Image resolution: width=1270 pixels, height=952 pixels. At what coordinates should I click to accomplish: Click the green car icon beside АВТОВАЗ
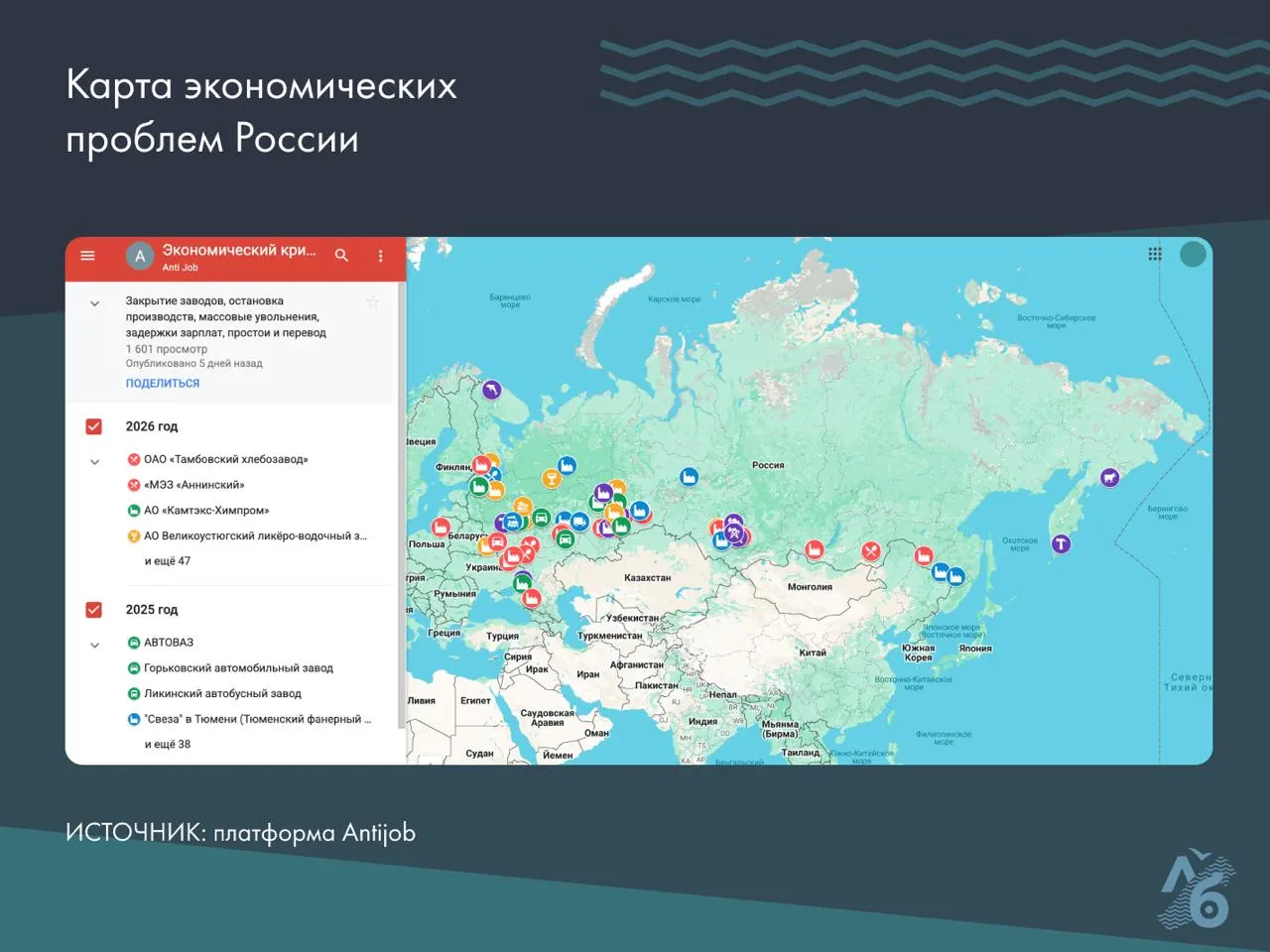click(x=134, y=643)
